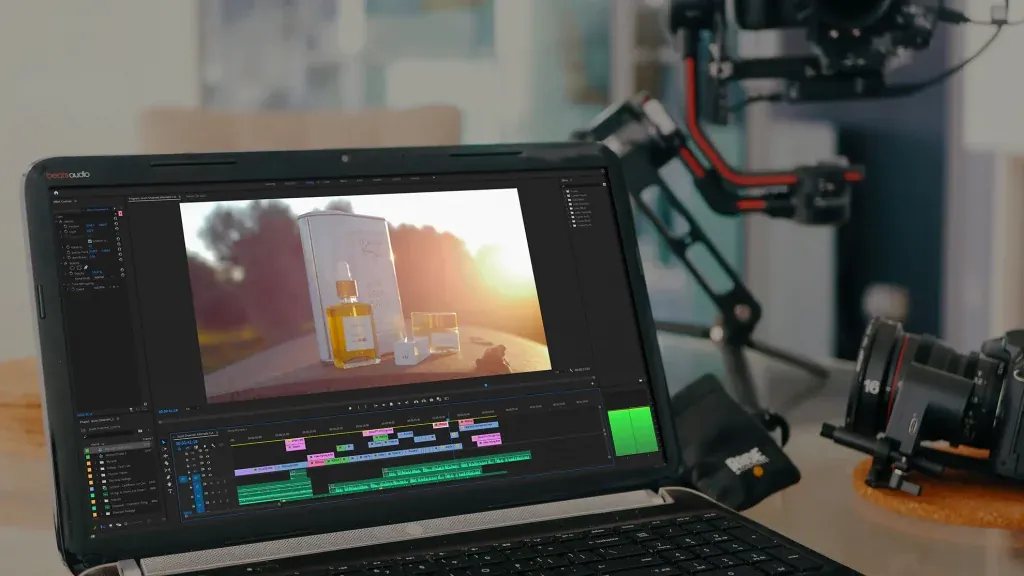The width and height of the screenshot is (1024, 576).
Task: Step back one frame in program monitor
Action: pyautogui.click(x=383, y=404)
